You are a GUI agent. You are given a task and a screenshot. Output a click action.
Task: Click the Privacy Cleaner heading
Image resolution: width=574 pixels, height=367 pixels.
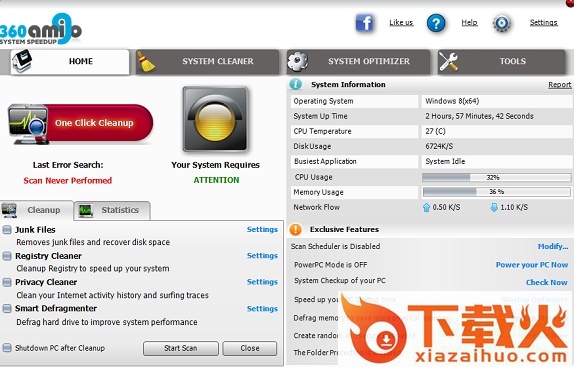(46, 282)
